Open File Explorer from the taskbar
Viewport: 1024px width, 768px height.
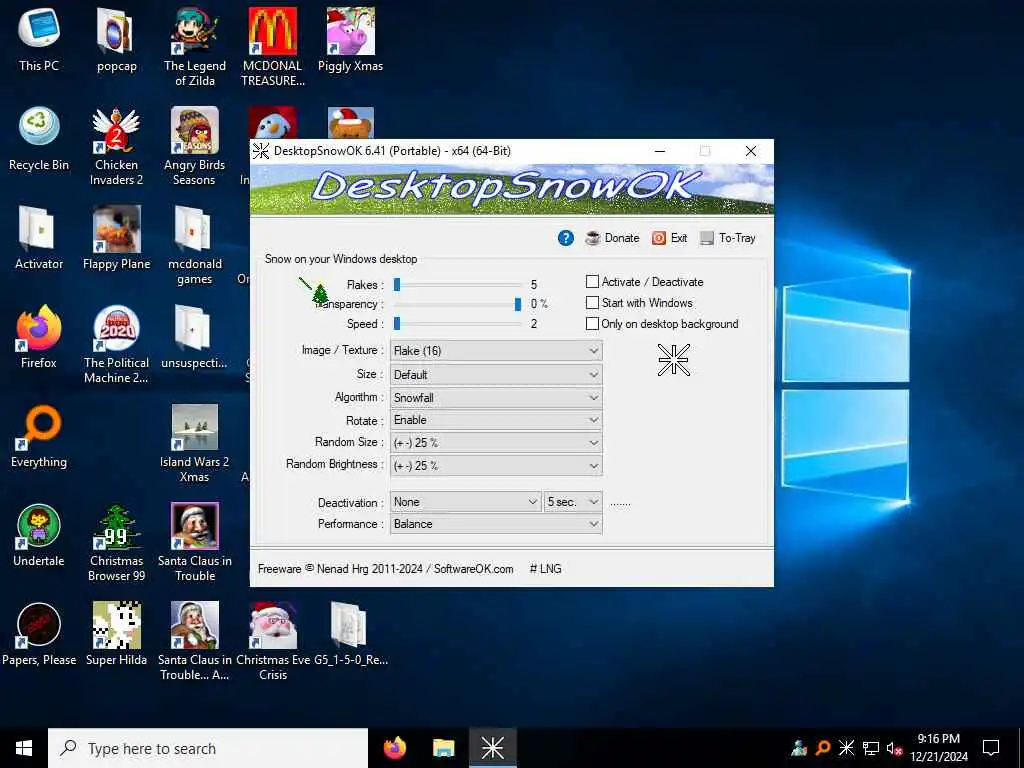443,748
